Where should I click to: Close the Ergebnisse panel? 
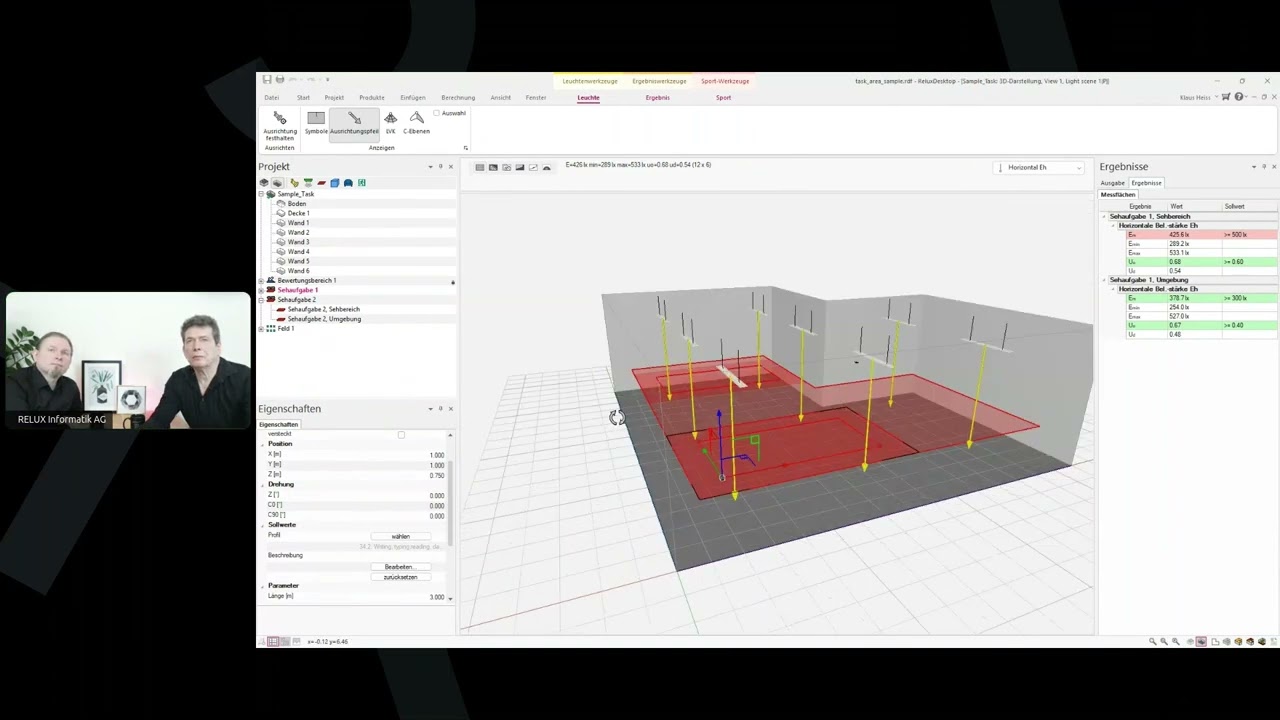[1274, 167]
